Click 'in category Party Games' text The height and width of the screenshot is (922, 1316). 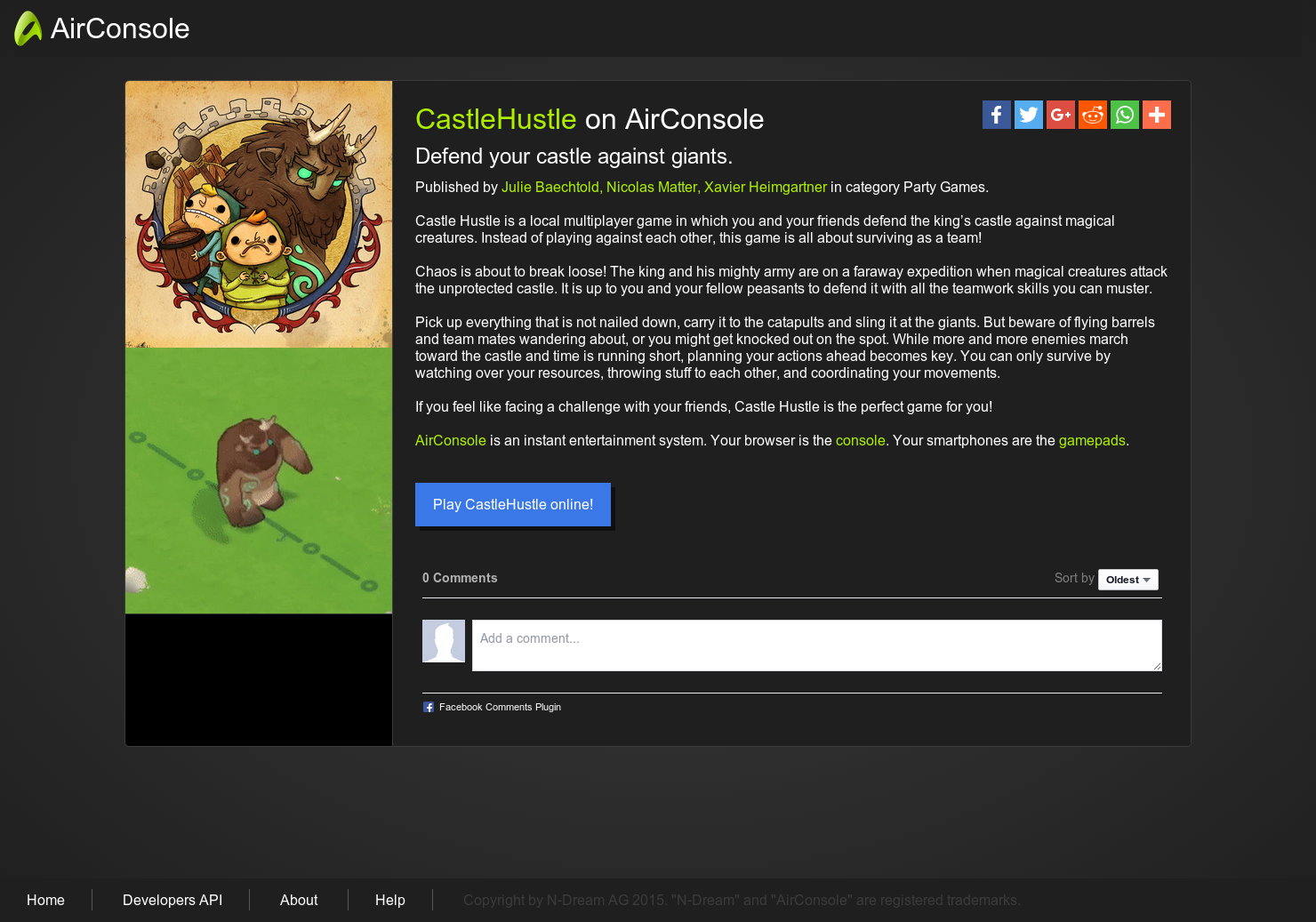[x=909, y=187]
